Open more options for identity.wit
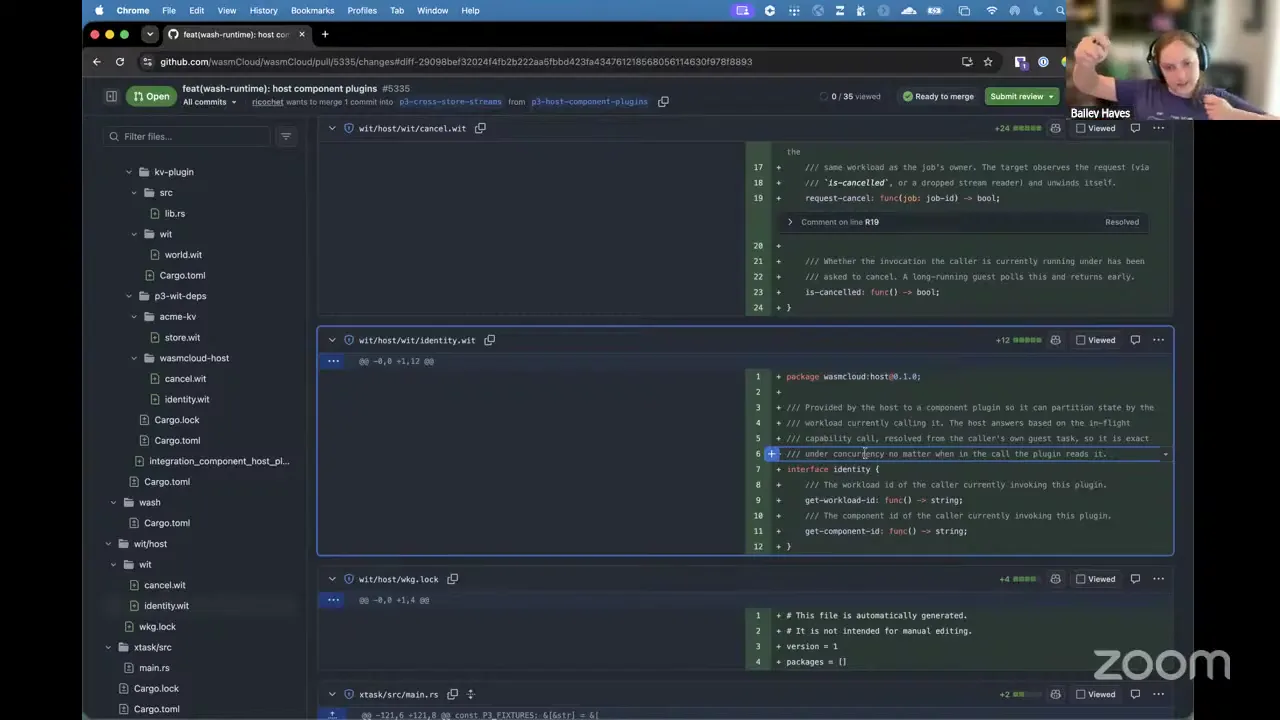1280x720 pixels. pos(1159,340)
